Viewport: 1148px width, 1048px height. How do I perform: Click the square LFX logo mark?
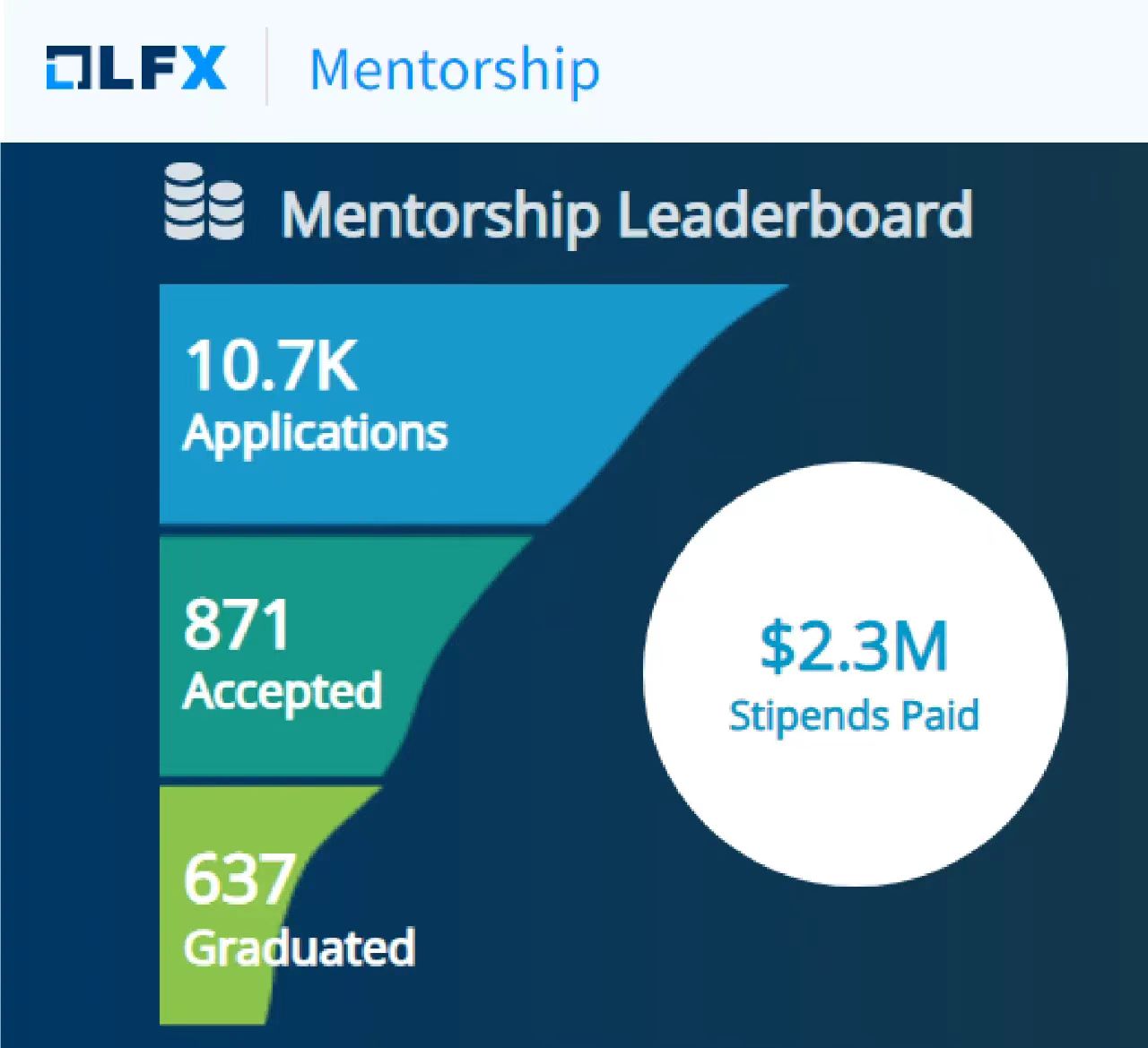pos(65,69)
